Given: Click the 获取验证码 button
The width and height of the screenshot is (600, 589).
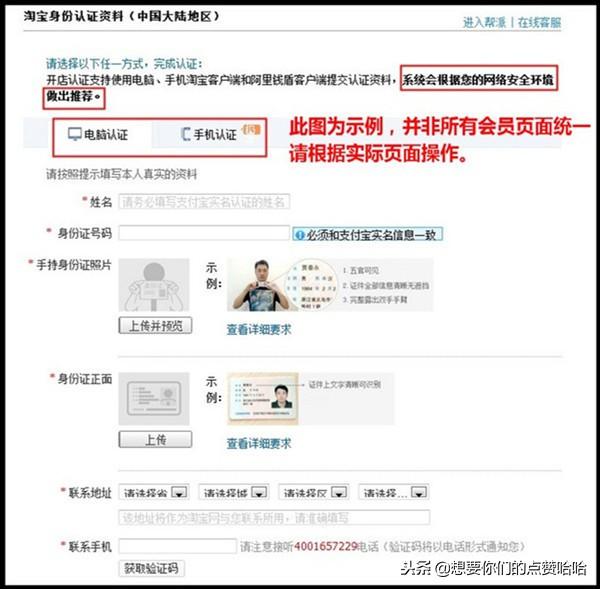Looking at the screenshot, I should coord(152,568).
